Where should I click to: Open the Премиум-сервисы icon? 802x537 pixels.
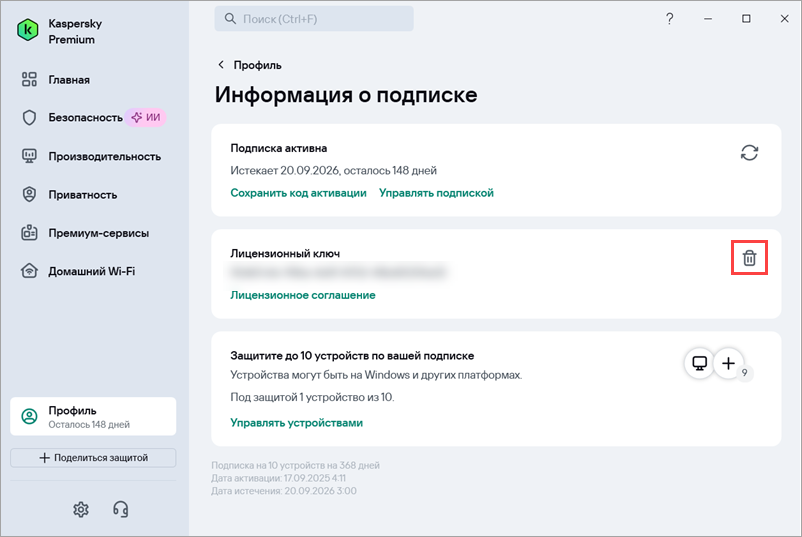29,233
